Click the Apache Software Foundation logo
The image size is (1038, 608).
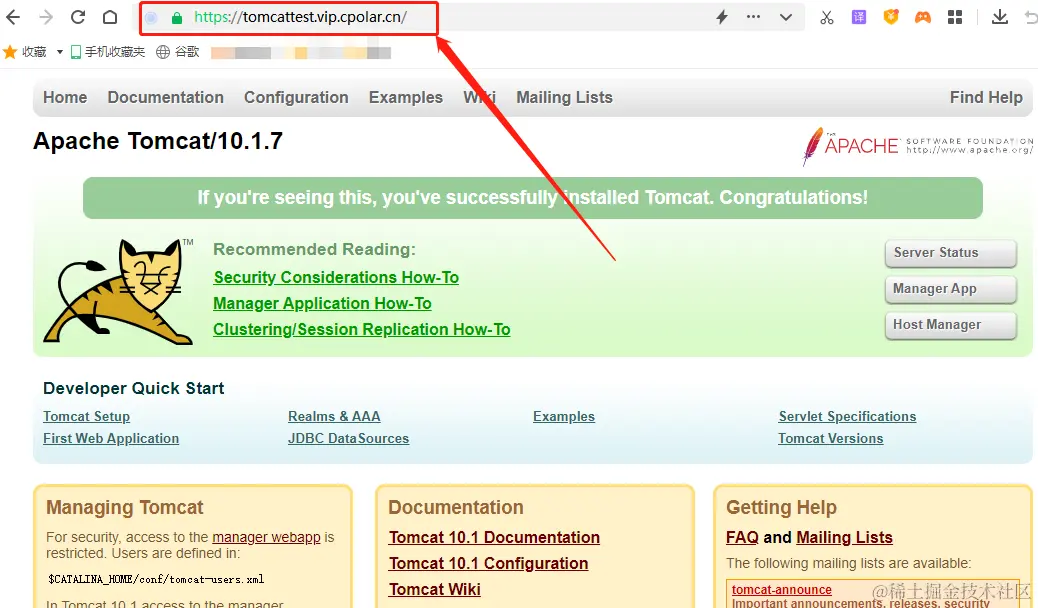(917, 146)
